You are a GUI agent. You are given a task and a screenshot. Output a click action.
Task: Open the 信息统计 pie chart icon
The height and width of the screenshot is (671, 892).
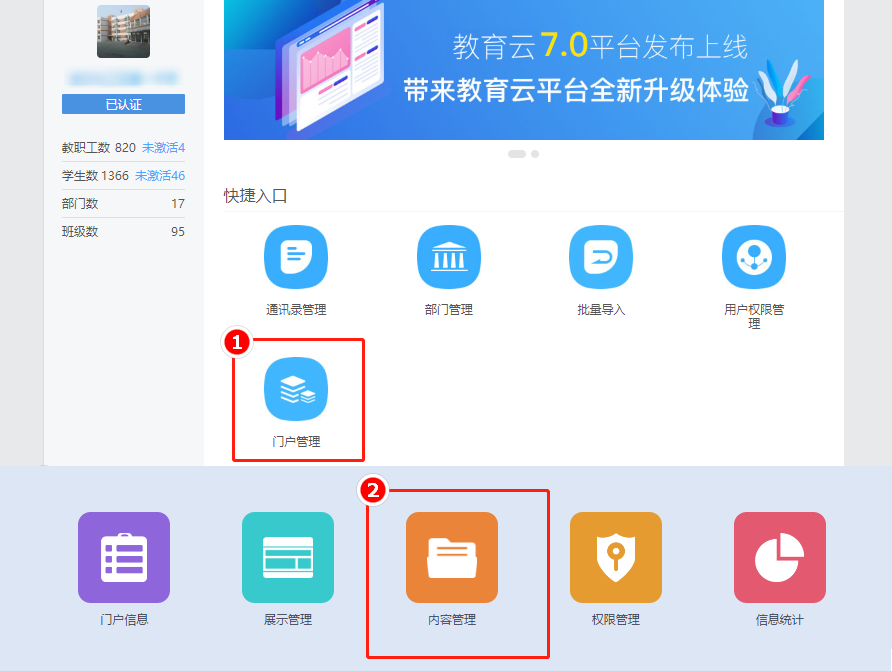pyautogui.click(x=780, y=558)
